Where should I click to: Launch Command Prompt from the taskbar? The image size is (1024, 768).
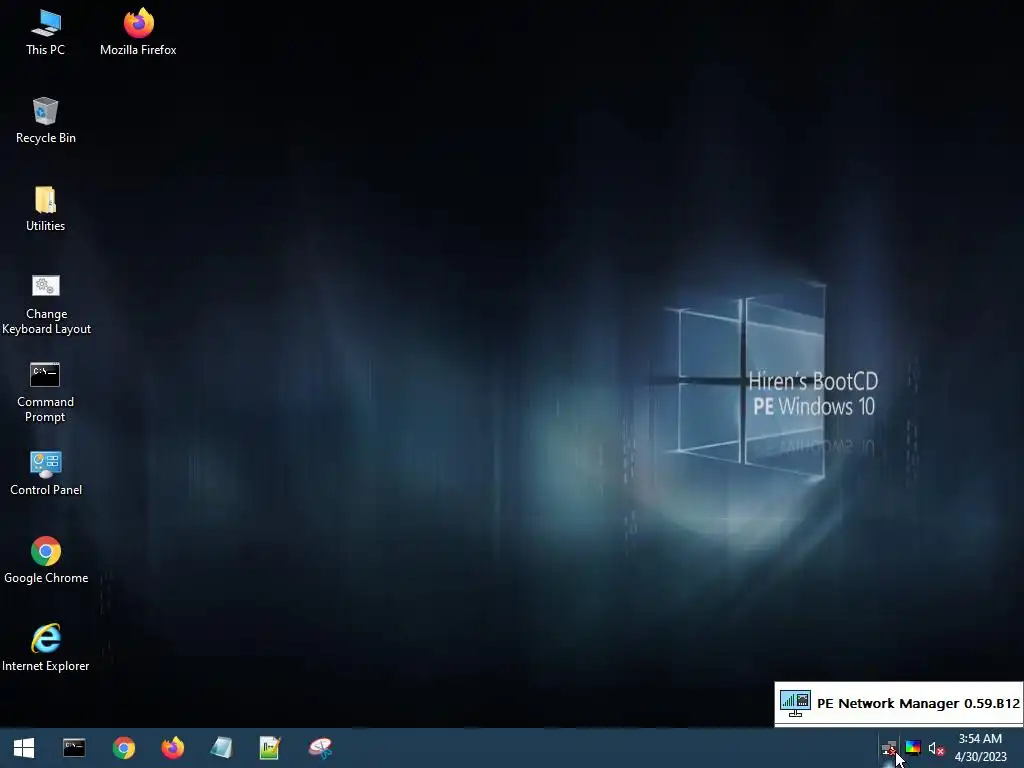[74, 748]
